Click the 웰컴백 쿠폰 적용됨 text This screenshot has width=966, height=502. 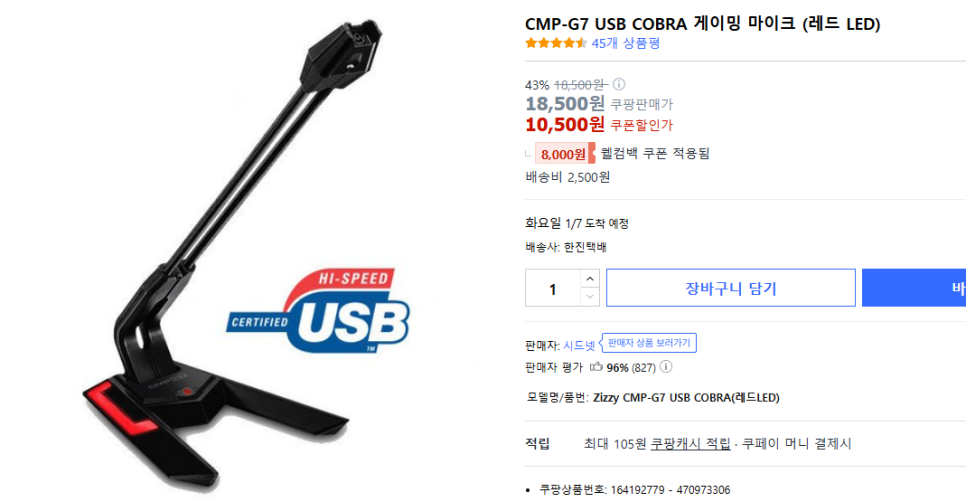[656, 153]
